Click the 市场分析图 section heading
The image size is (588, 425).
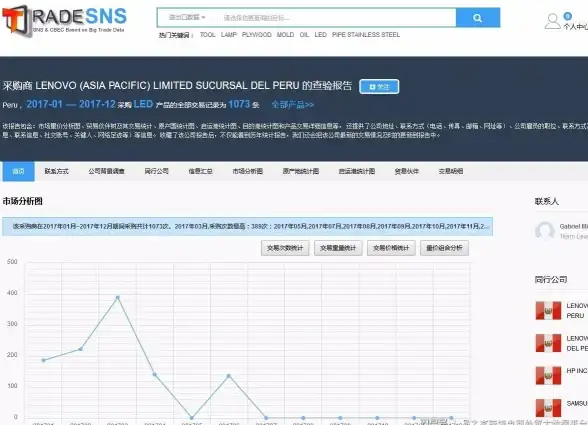[x=22, y=201]
